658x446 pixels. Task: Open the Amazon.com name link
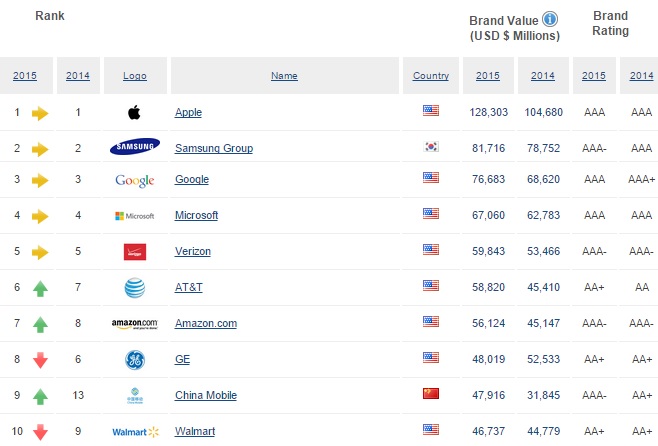click(205, 323)
